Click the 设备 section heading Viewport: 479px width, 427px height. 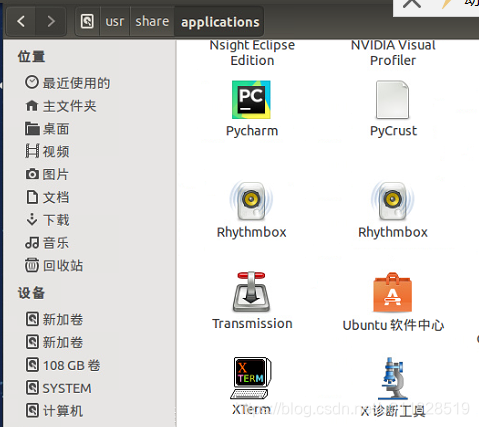click(31, 293)
